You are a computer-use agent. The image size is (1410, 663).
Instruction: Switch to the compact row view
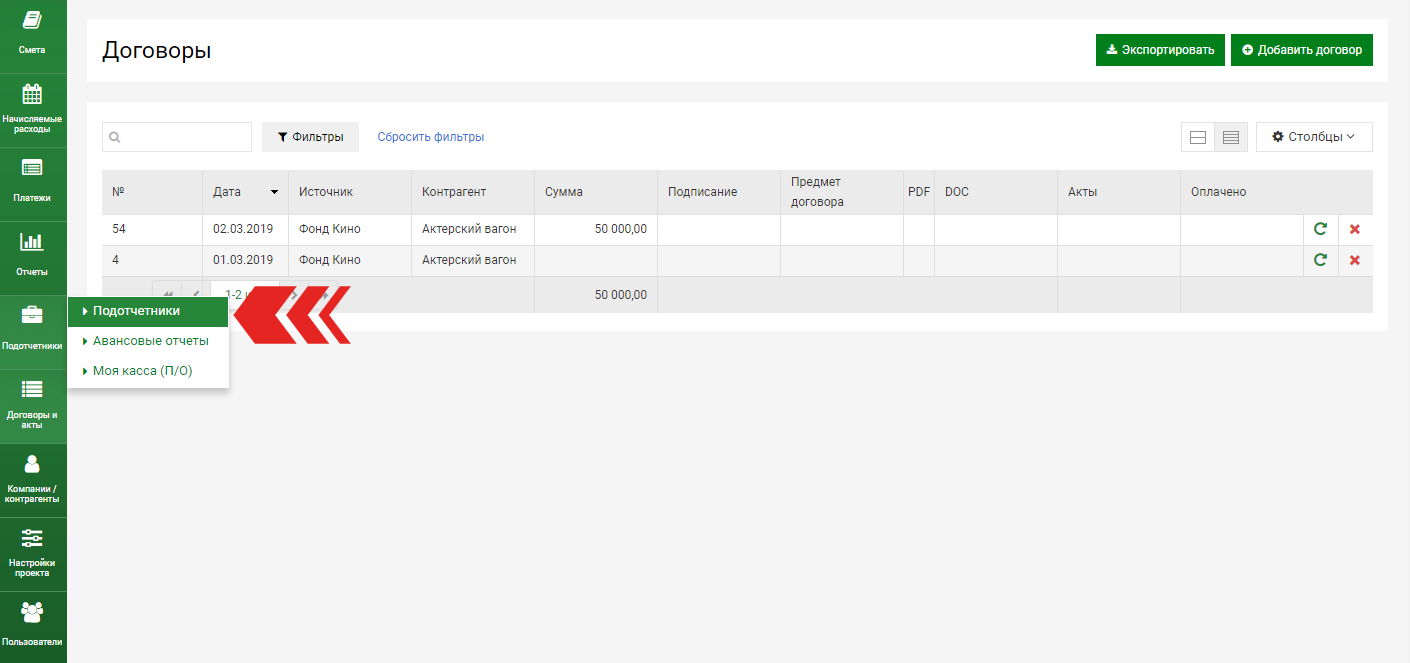(1231, 137)
